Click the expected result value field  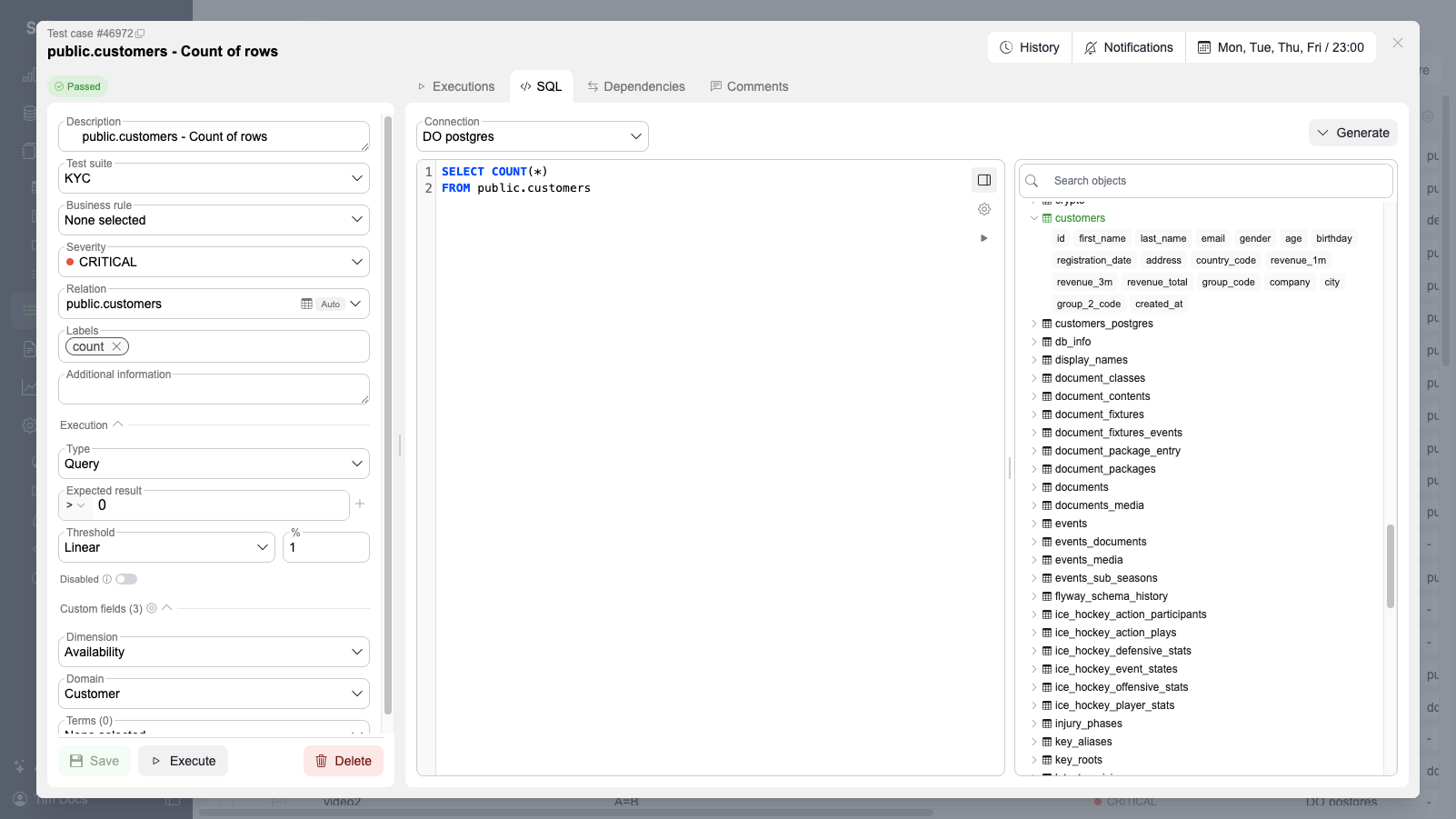pyautogui.click(x=220, y=505)
